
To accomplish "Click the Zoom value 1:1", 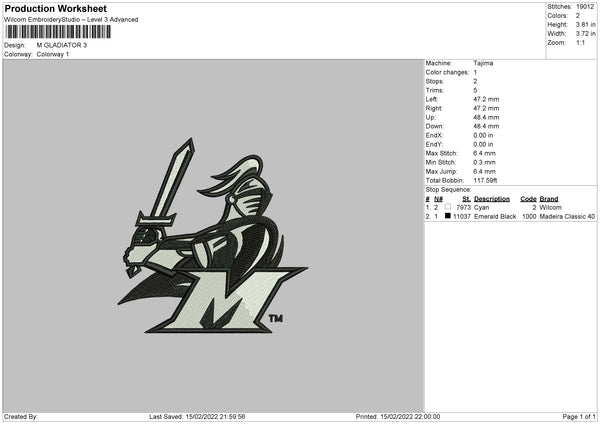I will tap(580, 42).
